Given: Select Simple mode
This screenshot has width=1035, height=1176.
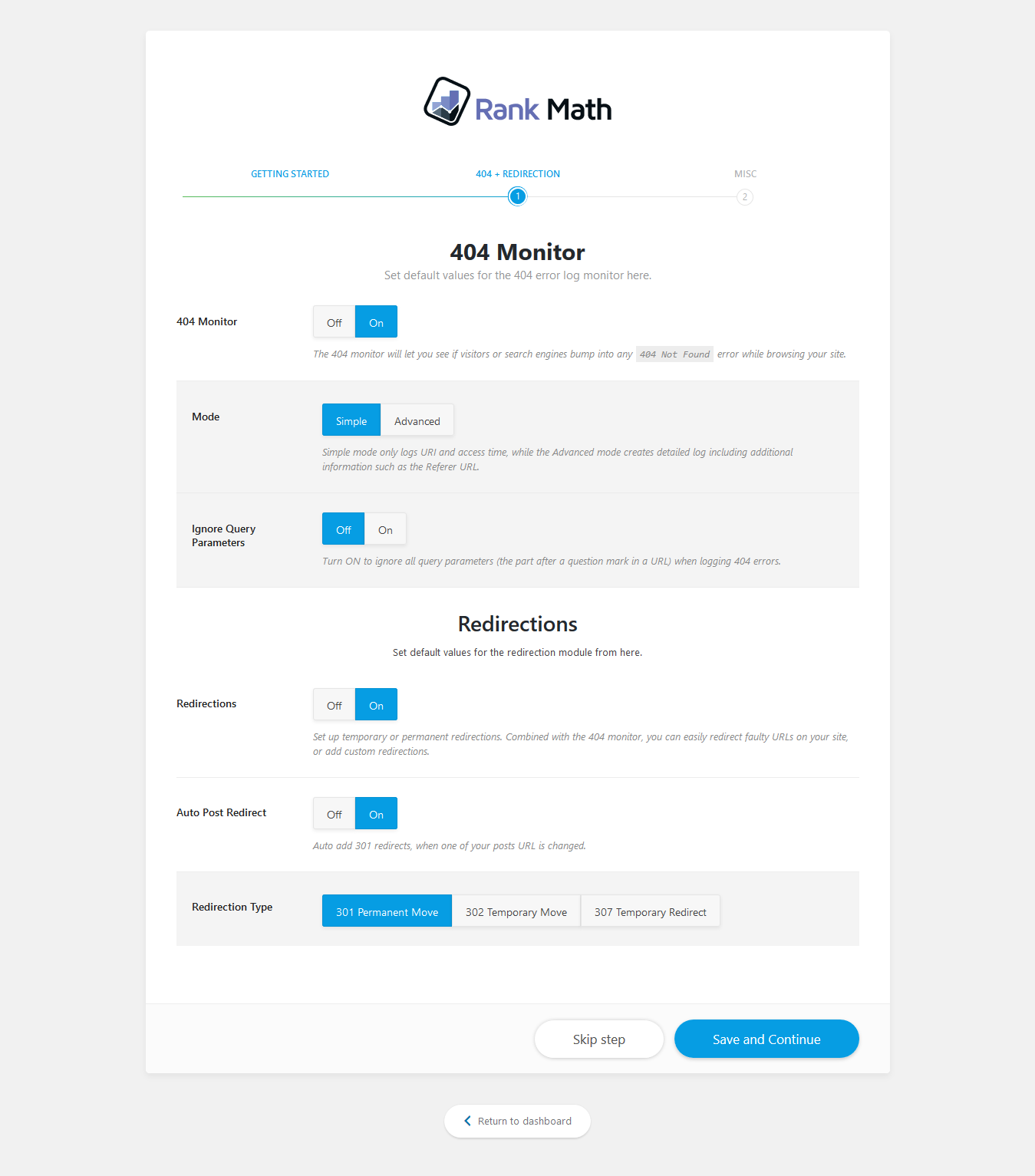Looking at the screenshot, I should tap(351, 420).
